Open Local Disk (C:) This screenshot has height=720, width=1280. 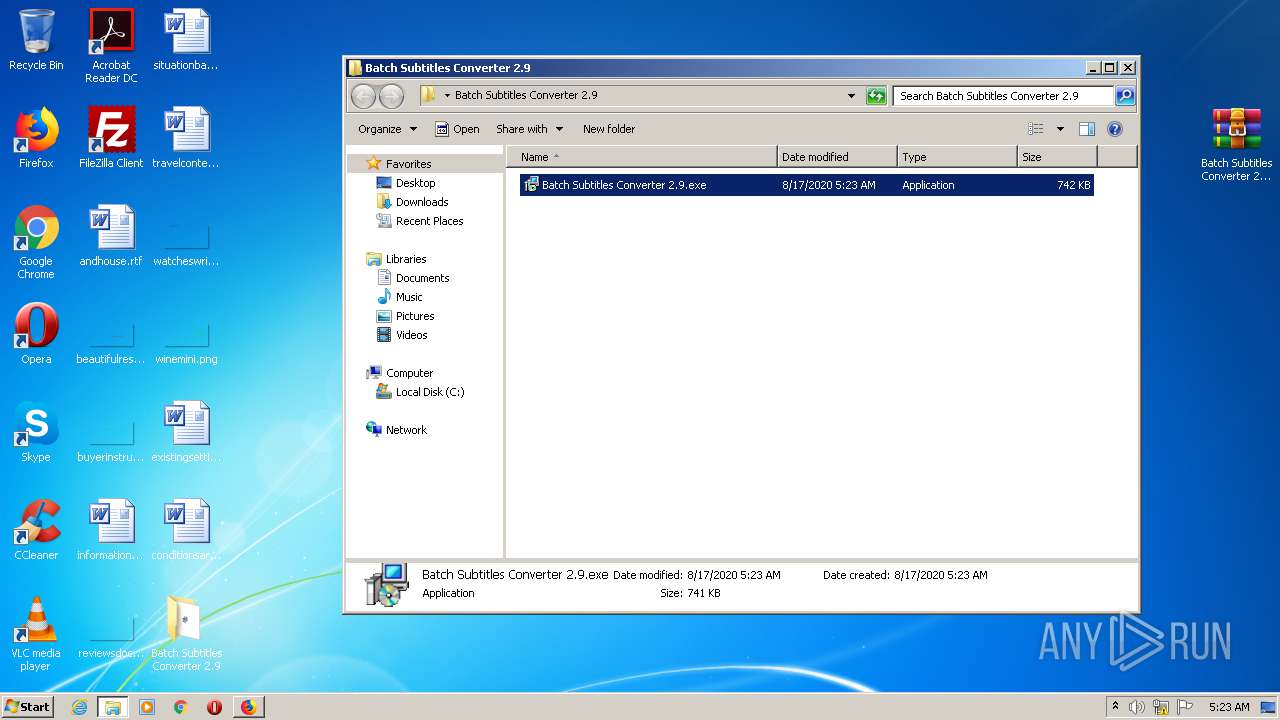[429, 392]
